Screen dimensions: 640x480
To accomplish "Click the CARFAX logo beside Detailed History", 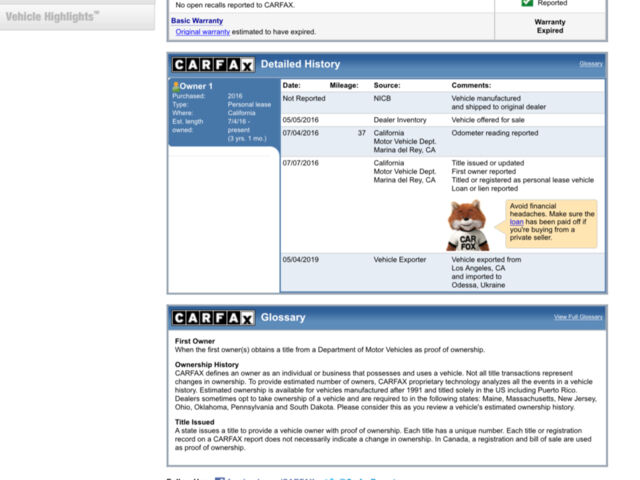I will (213, 64).
